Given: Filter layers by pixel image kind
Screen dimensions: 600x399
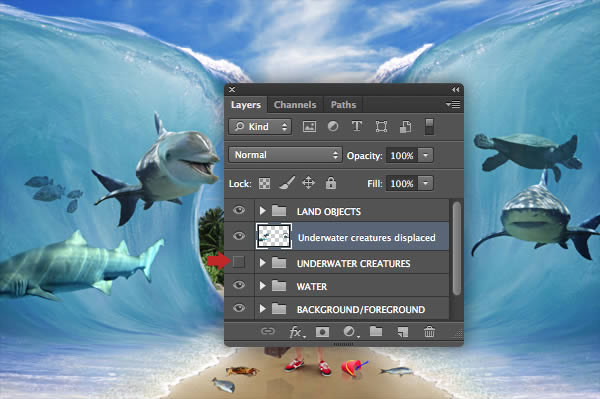Looking at the screenshot, I should coord(309,127).
